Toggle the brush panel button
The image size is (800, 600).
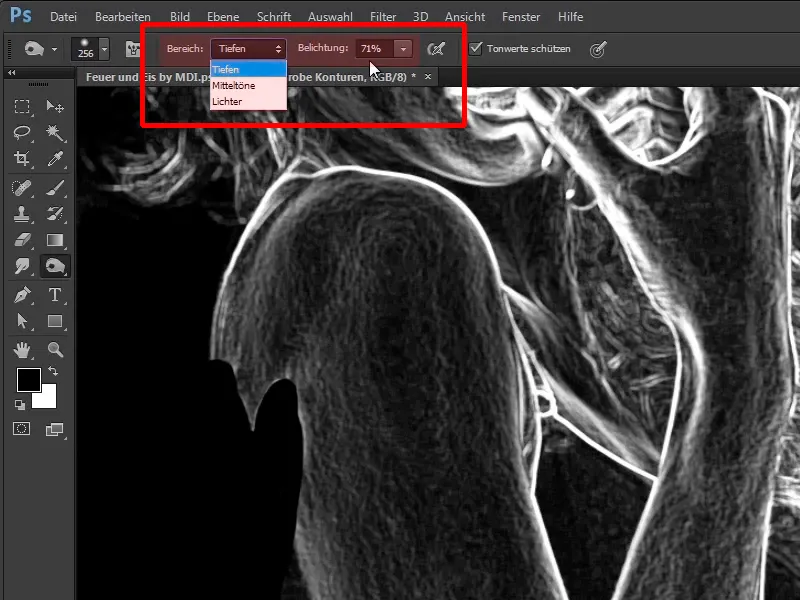pos(133,49)
